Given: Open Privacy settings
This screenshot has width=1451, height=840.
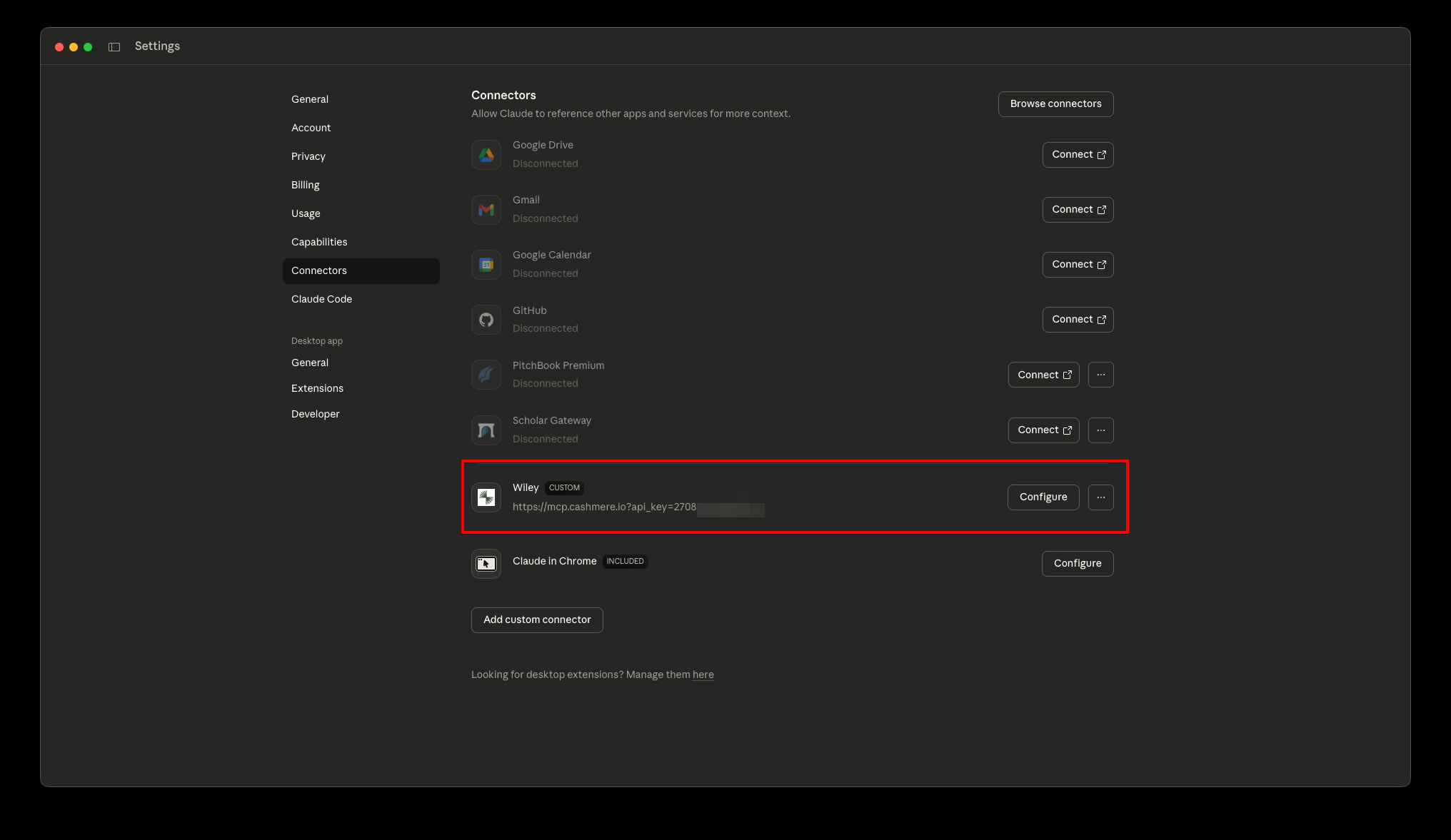Looking at the screenshot, I should (x=361, y=157).
